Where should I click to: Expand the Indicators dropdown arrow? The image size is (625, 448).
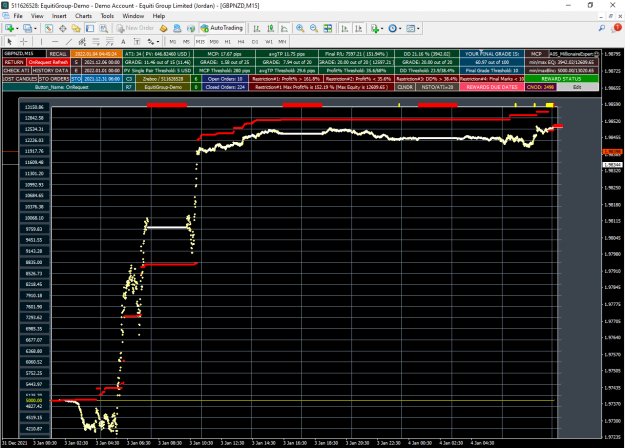(382, 29)
